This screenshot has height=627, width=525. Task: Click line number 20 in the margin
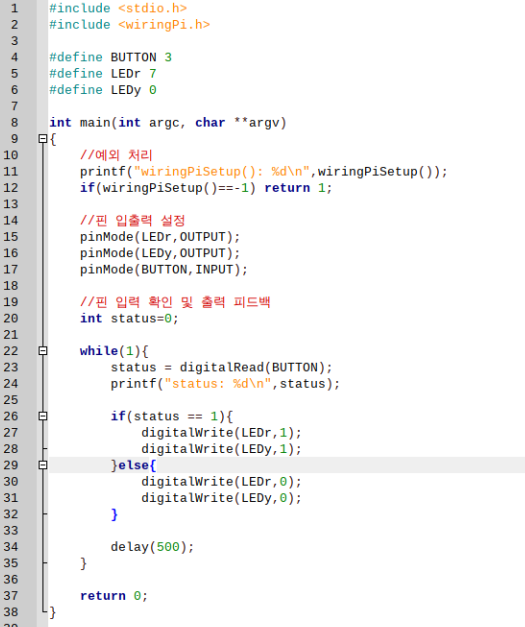click(11, 318)
